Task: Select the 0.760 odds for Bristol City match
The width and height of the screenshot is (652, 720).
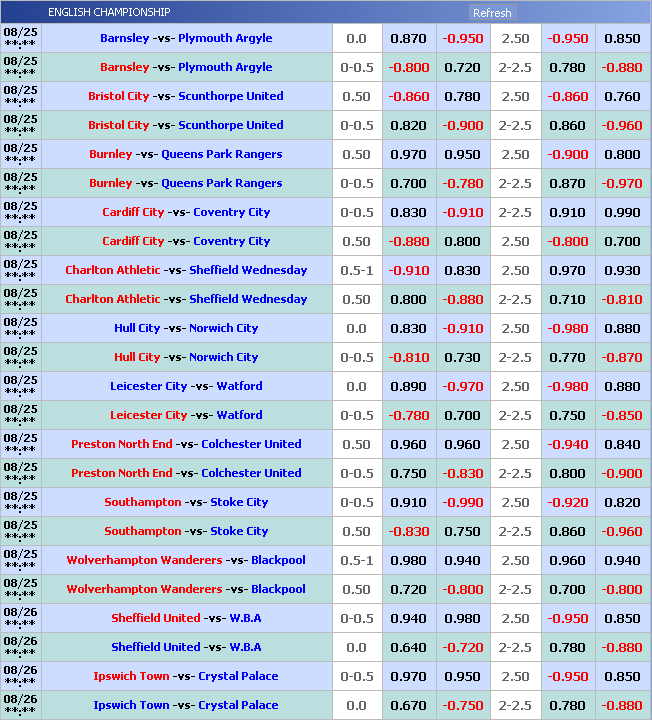Action: pos(622,97)
